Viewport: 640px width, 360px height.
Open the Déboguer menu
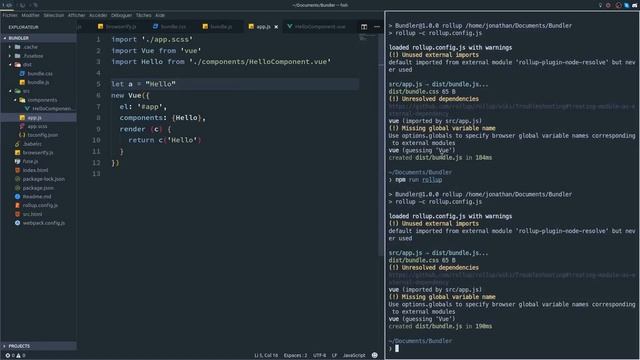point(122,15)
